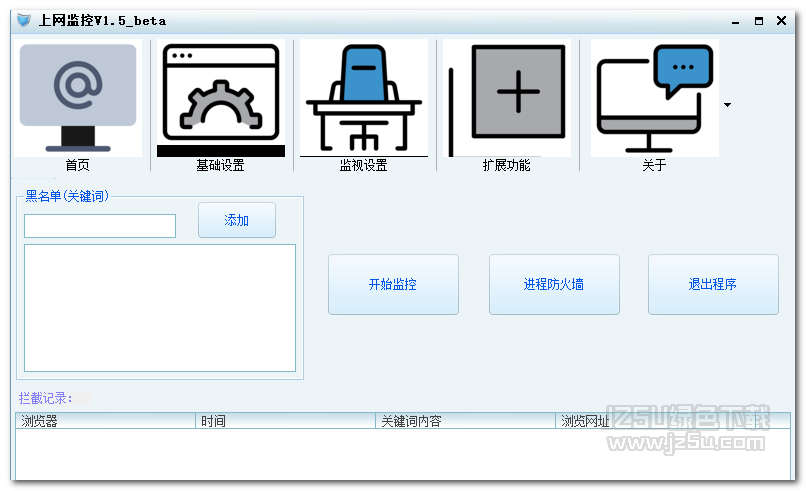Click inside the blacklist keyword list box
806x491 pixels.
point(160,308)
